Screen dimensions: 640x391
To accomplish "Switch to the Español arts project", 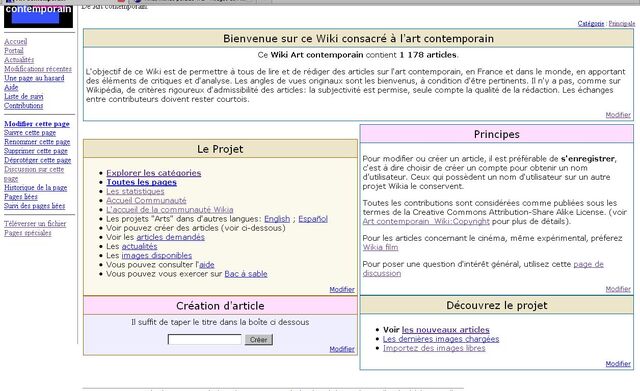I will click(x=313, y=219).
